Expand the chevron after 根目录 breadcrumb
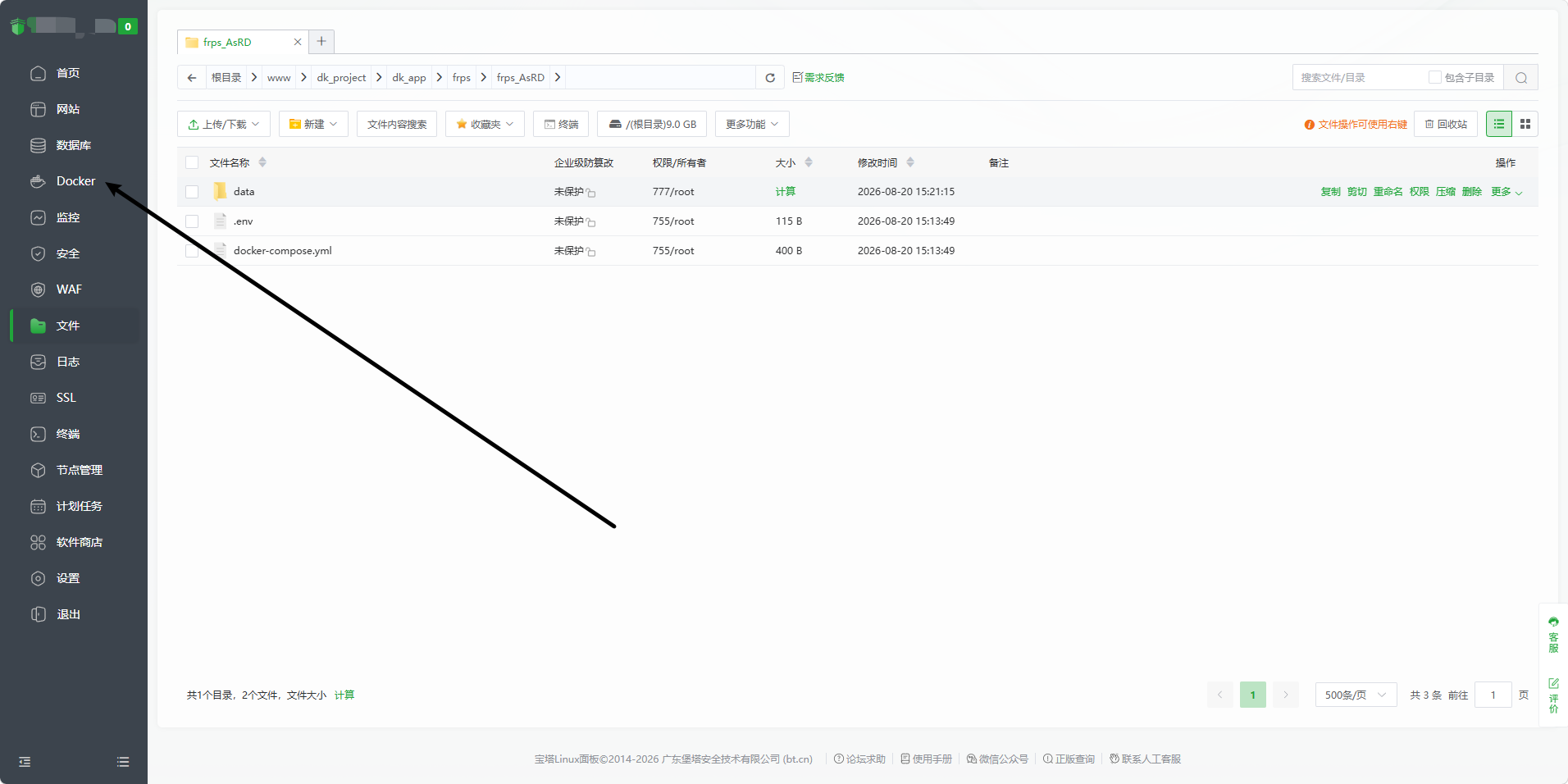The image size is (1568, 784). tap(254, 77)
